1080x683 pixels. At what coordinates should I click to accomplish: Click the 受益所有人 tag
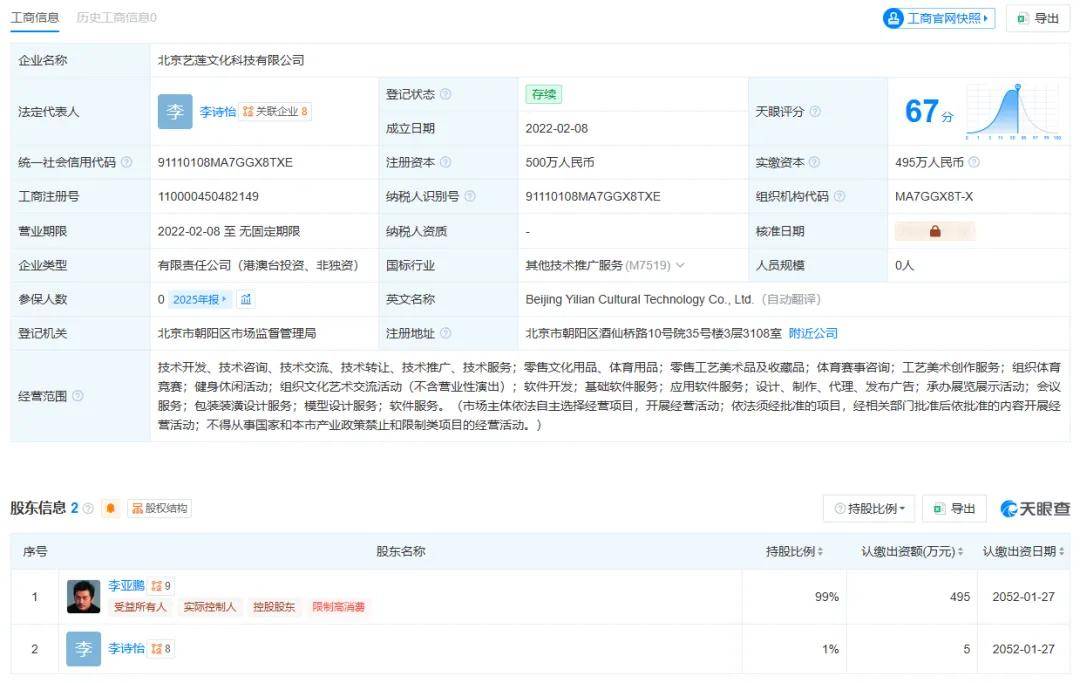140,607
